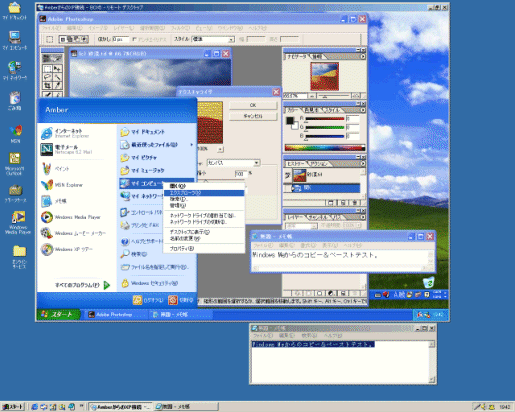
Task: Click Adobe Photoshop button on XP taskbar
Action: pyautogui.click(x=115, y=314)
